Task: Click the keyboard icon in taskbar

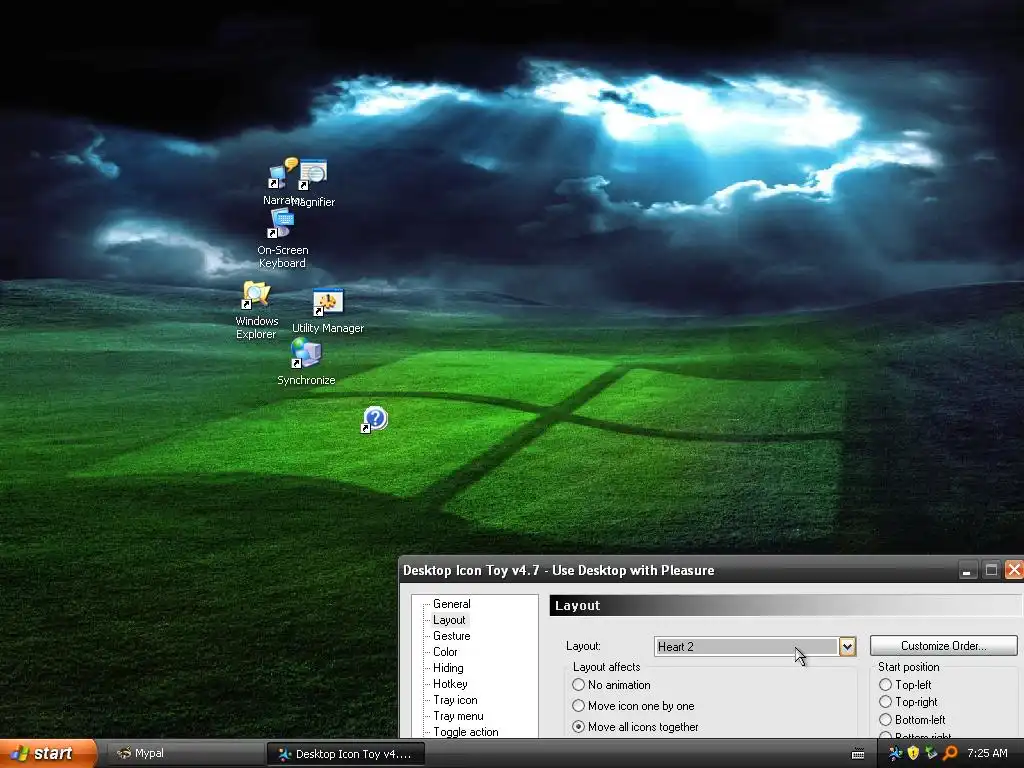Action: click(858, 754)
